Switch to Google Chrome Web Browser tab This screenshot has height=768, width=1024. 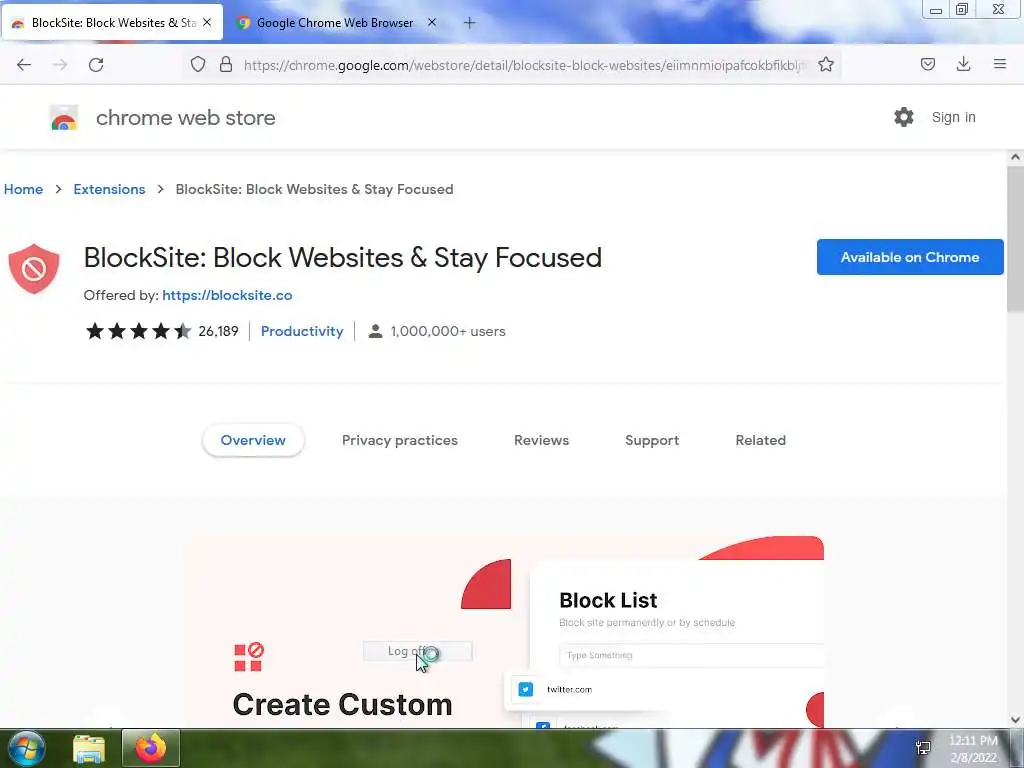point(335,23)
